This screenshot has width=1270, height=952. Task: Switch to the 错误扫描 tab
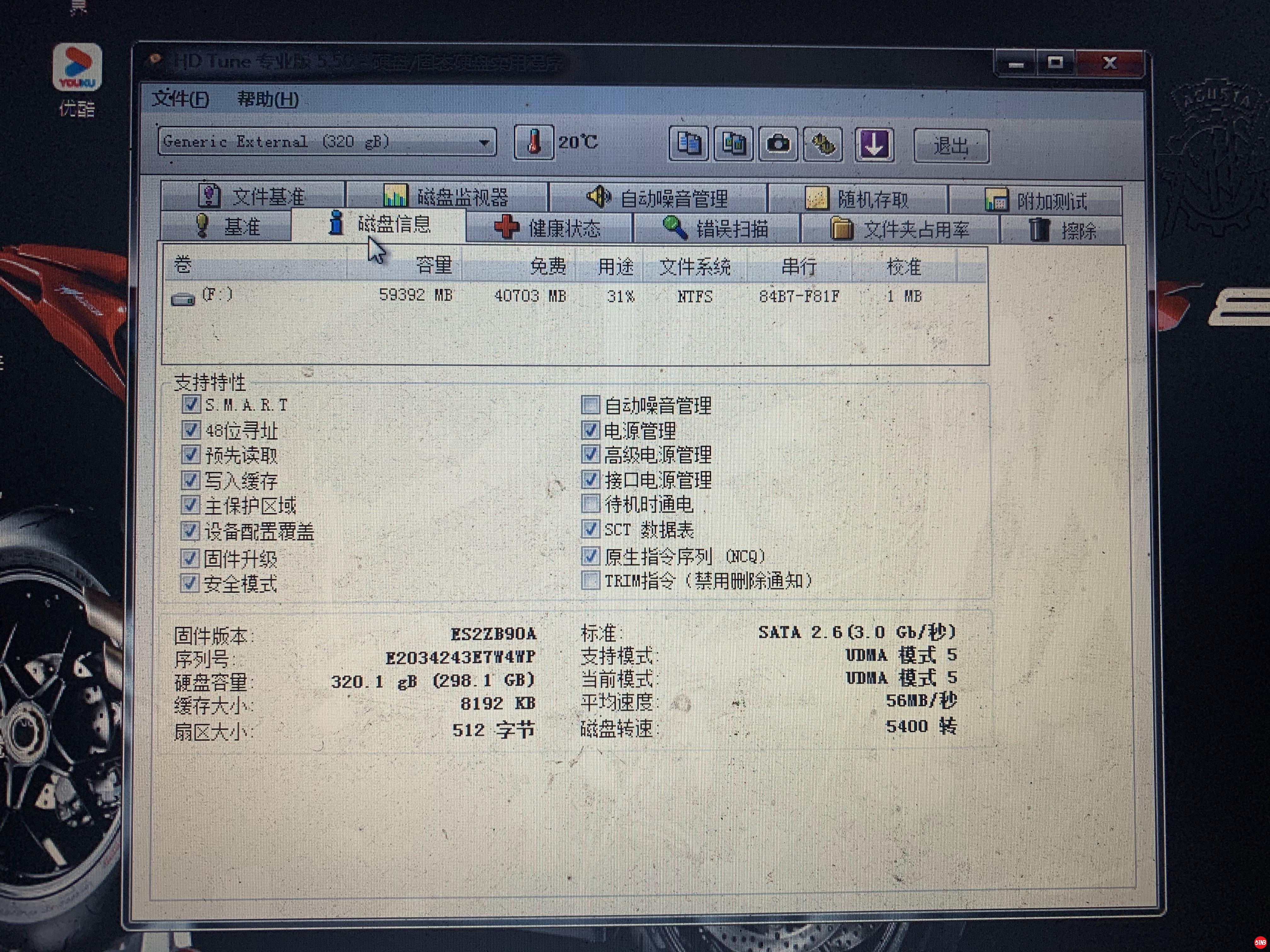point(715,228)
